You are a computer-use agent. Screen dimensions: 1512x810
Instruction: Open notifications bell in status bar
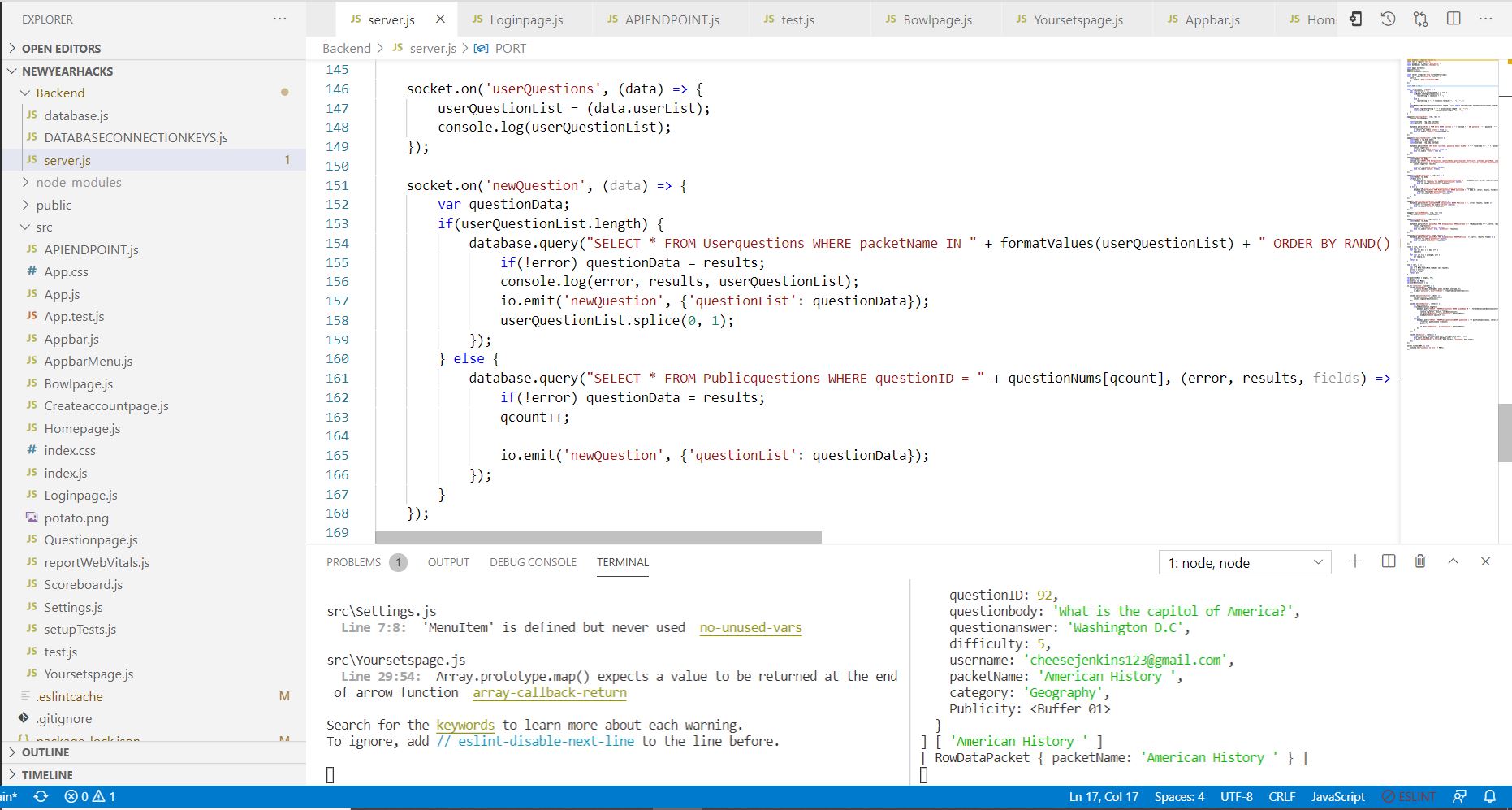coord(1490,797)
